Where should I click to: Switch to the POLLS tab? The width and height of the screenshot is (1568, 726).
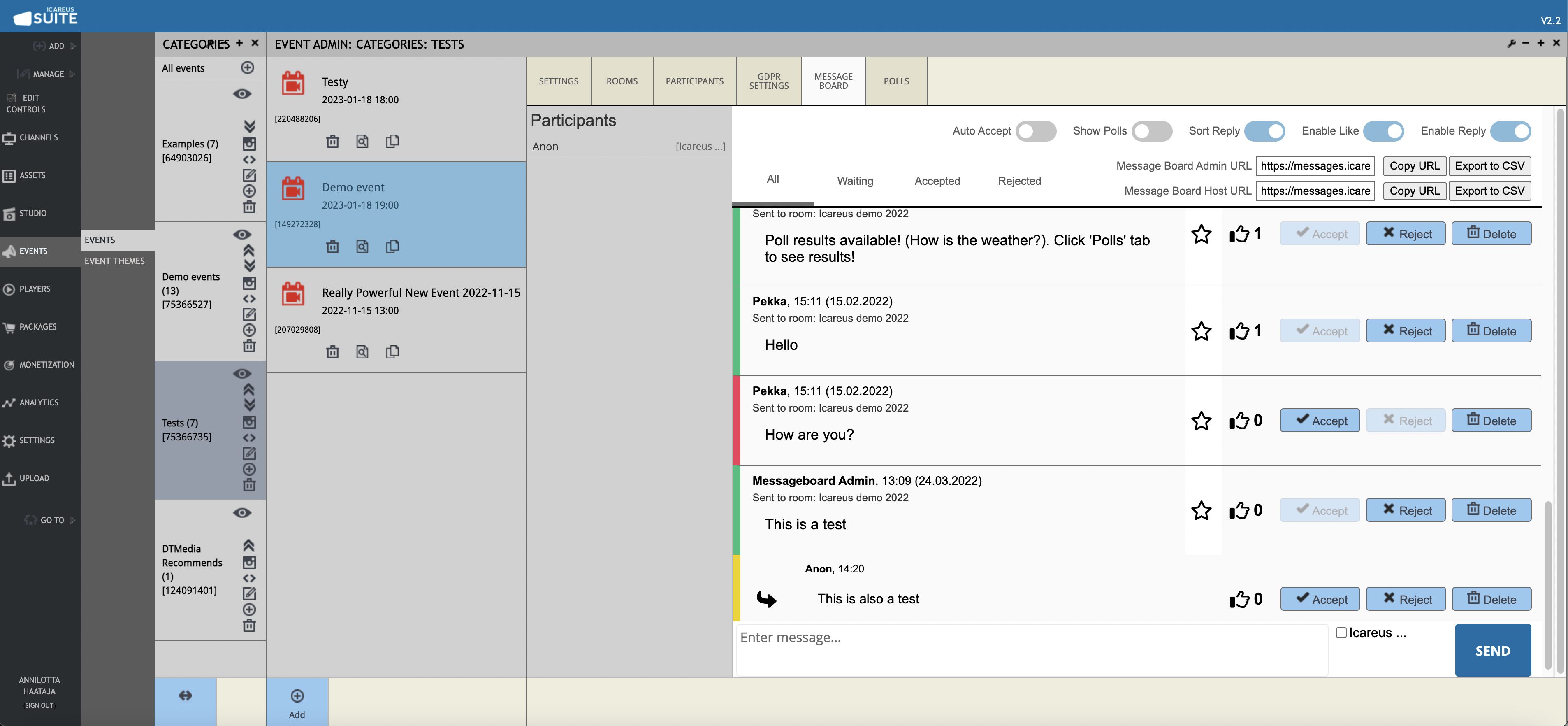coord(896,81)
